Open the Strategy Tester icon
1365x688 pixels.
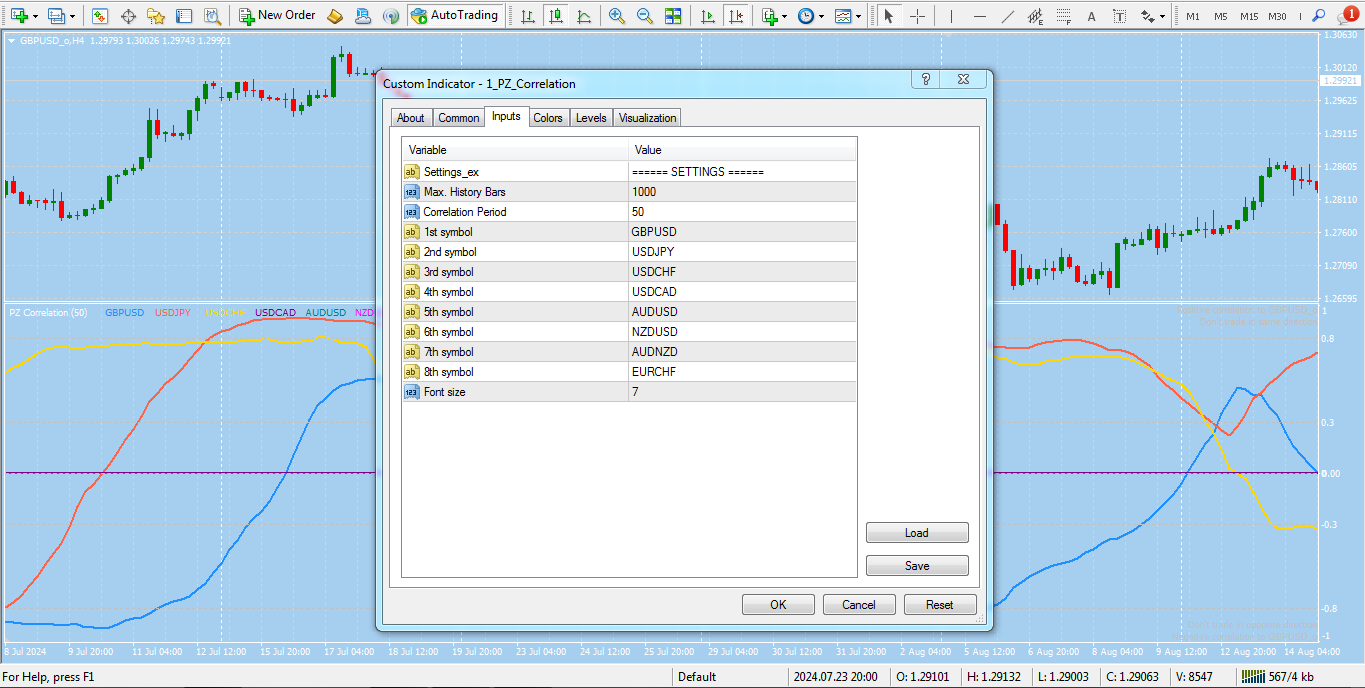click(212, 16)
